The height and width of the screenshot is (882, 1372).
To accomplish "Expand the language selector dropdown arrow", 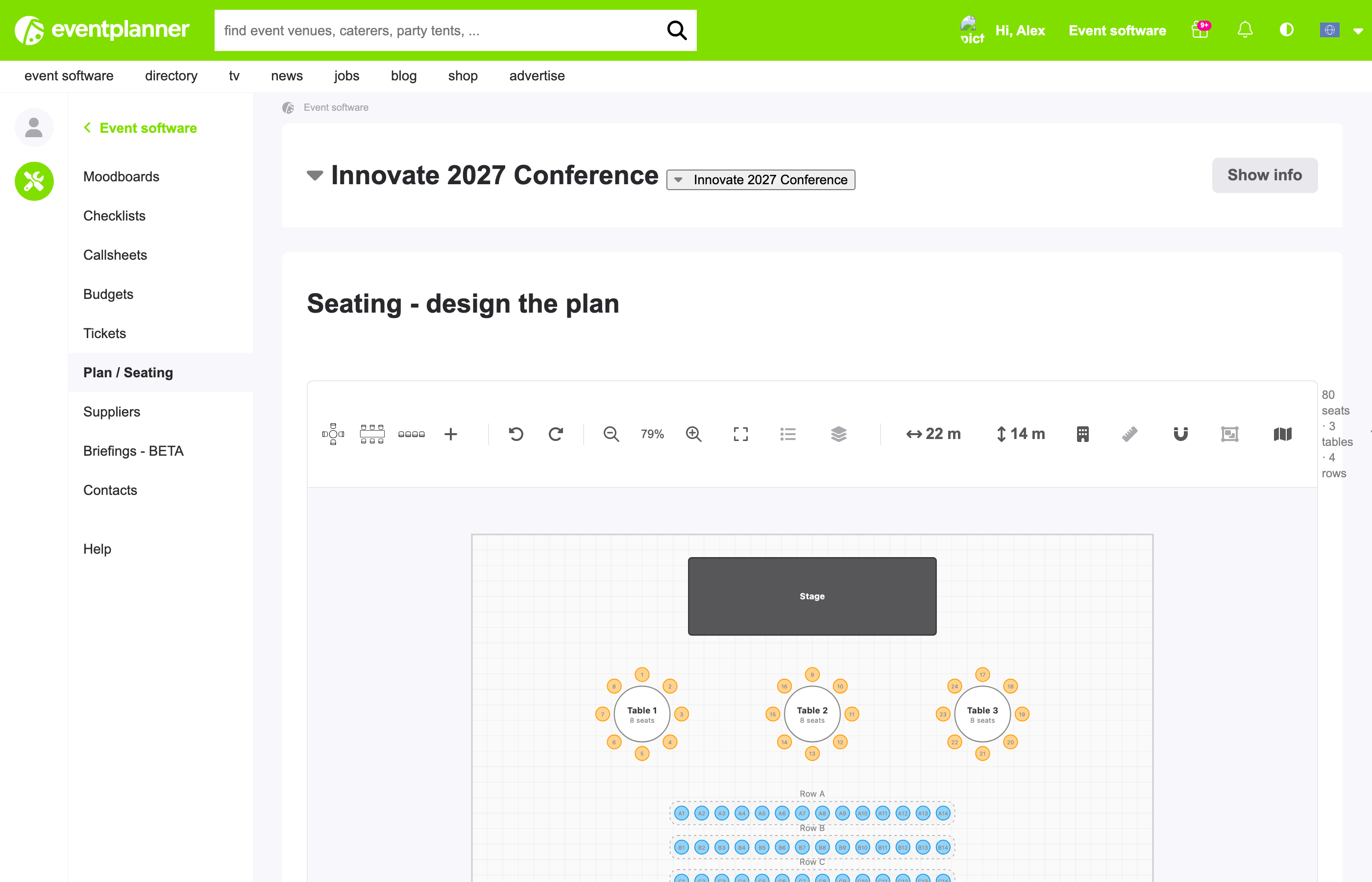I will click(x=1358, y=31).
